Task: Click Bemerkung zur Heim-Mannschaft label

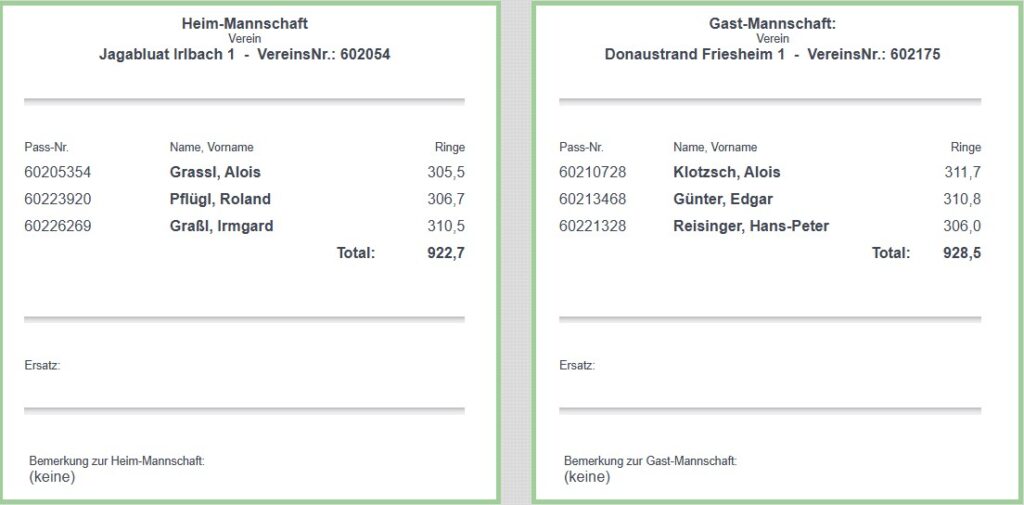Action: [x=117, y=461]
